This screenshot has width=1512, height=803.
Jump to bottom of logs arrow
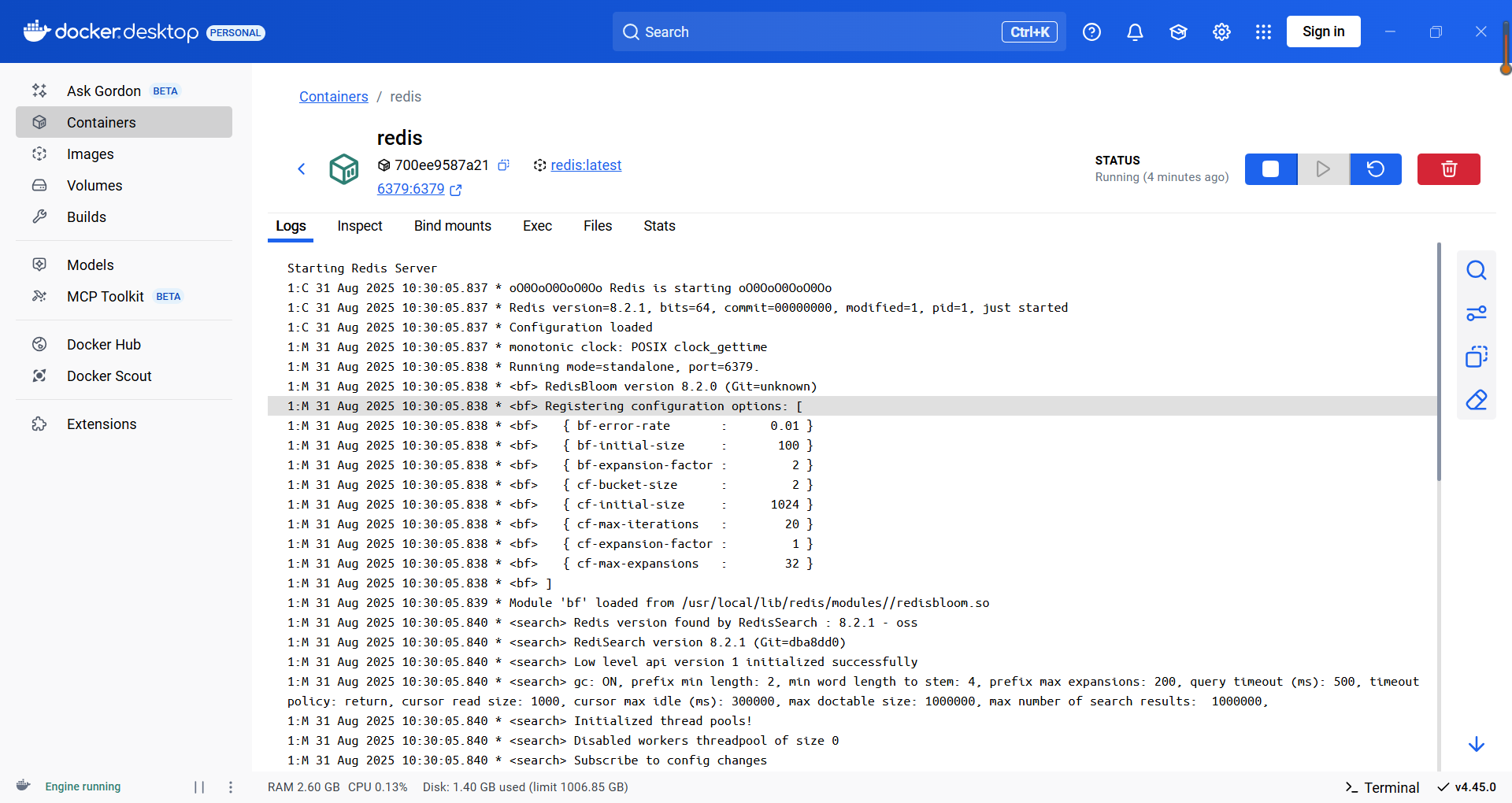[x=1477, y=744]
